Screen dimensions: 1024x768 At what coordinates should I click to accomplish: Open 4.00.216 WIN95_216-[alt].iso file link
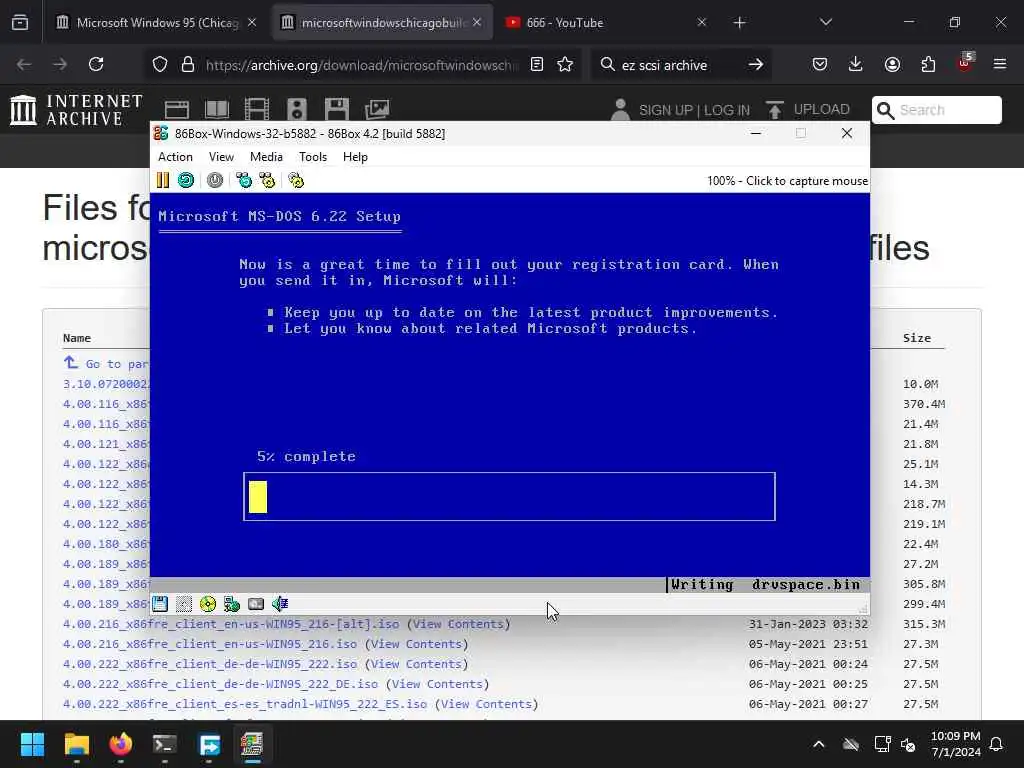tap(231, 624)
